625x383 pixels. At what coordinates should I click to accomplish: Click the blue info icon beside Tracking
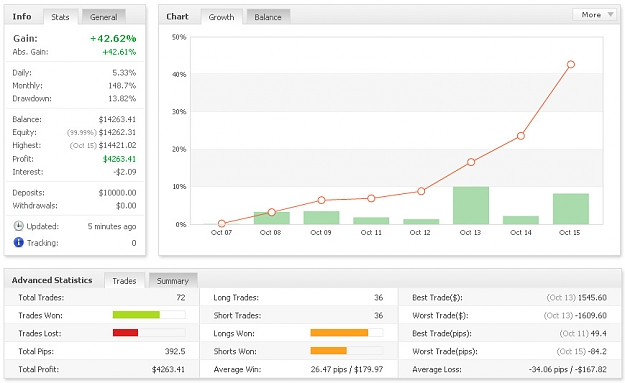click(18, 242)
